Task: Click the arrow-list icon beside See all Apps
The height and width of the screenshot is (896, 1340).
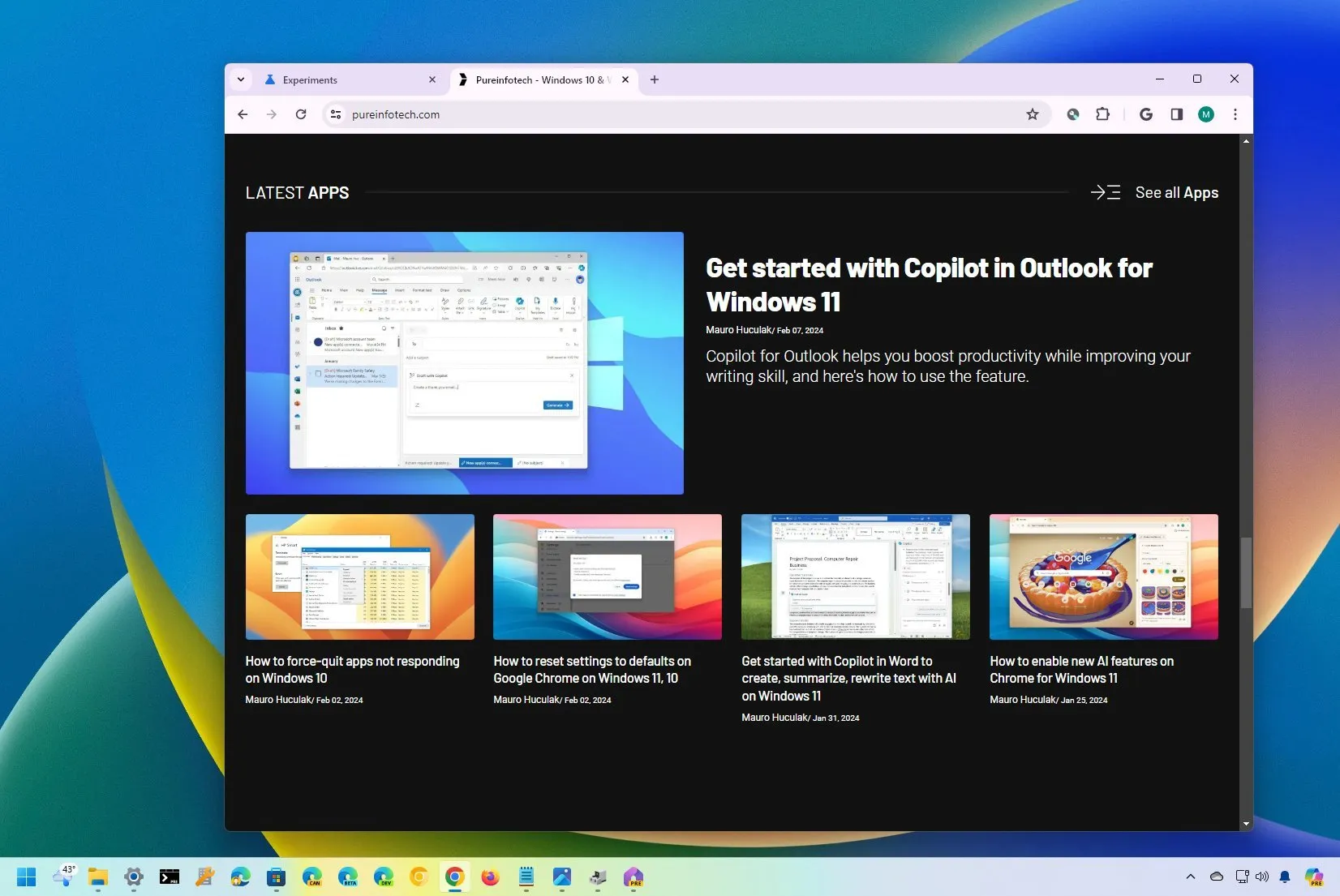Action: point(1106,192)
